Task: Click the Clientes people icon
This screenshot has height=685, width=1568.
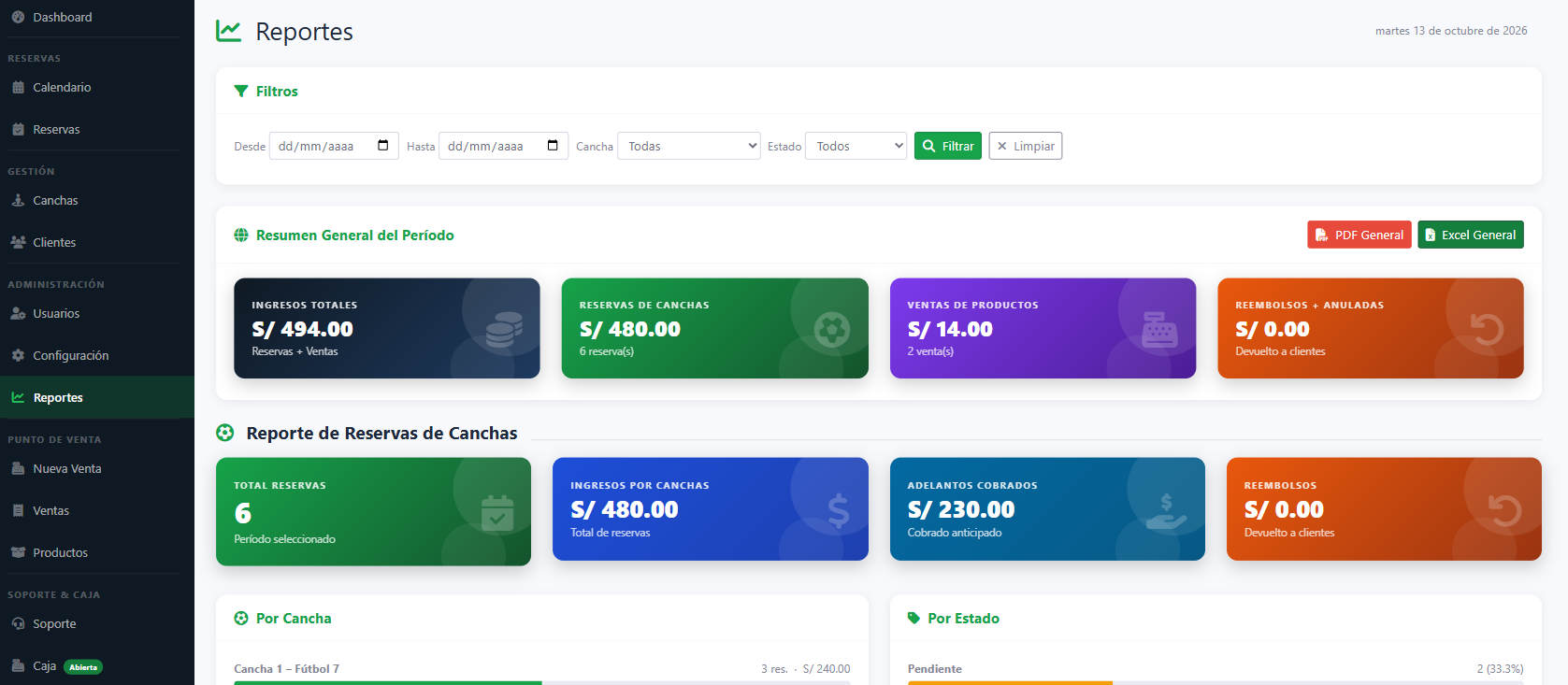Action: click(x=18, y=242)
